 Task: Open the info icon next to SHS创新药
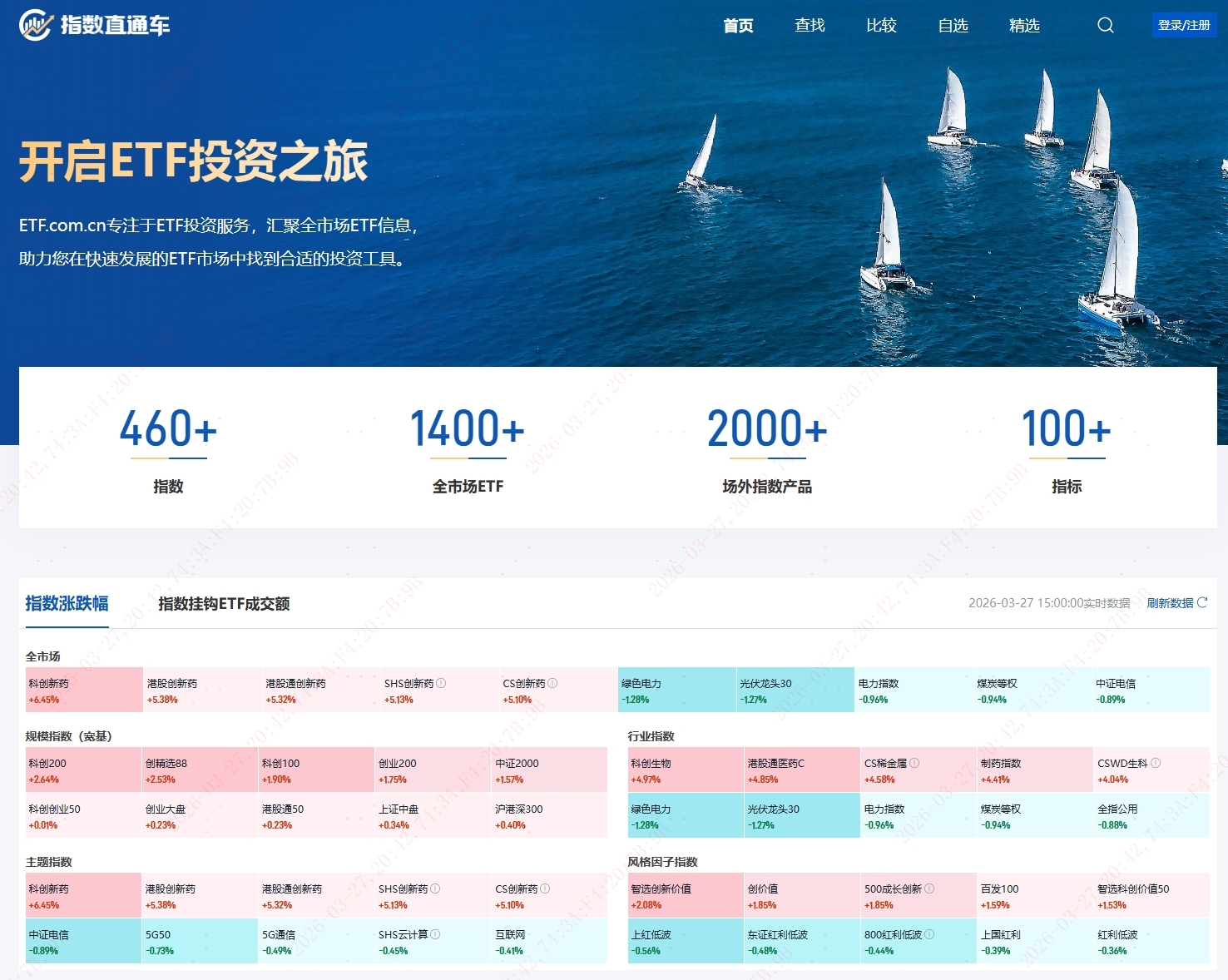click(x=442, y=682)
